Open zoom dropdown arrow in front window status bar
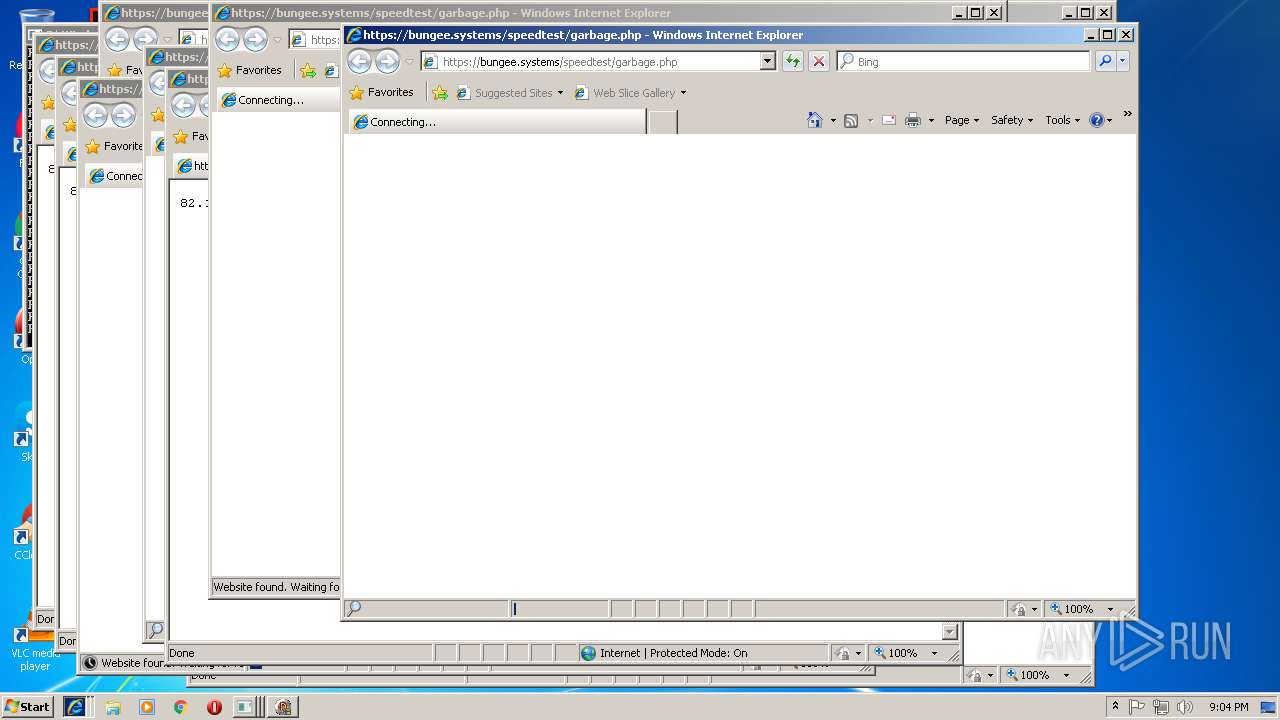This screenshot has width=1280, height=720. coord(1110,609)
